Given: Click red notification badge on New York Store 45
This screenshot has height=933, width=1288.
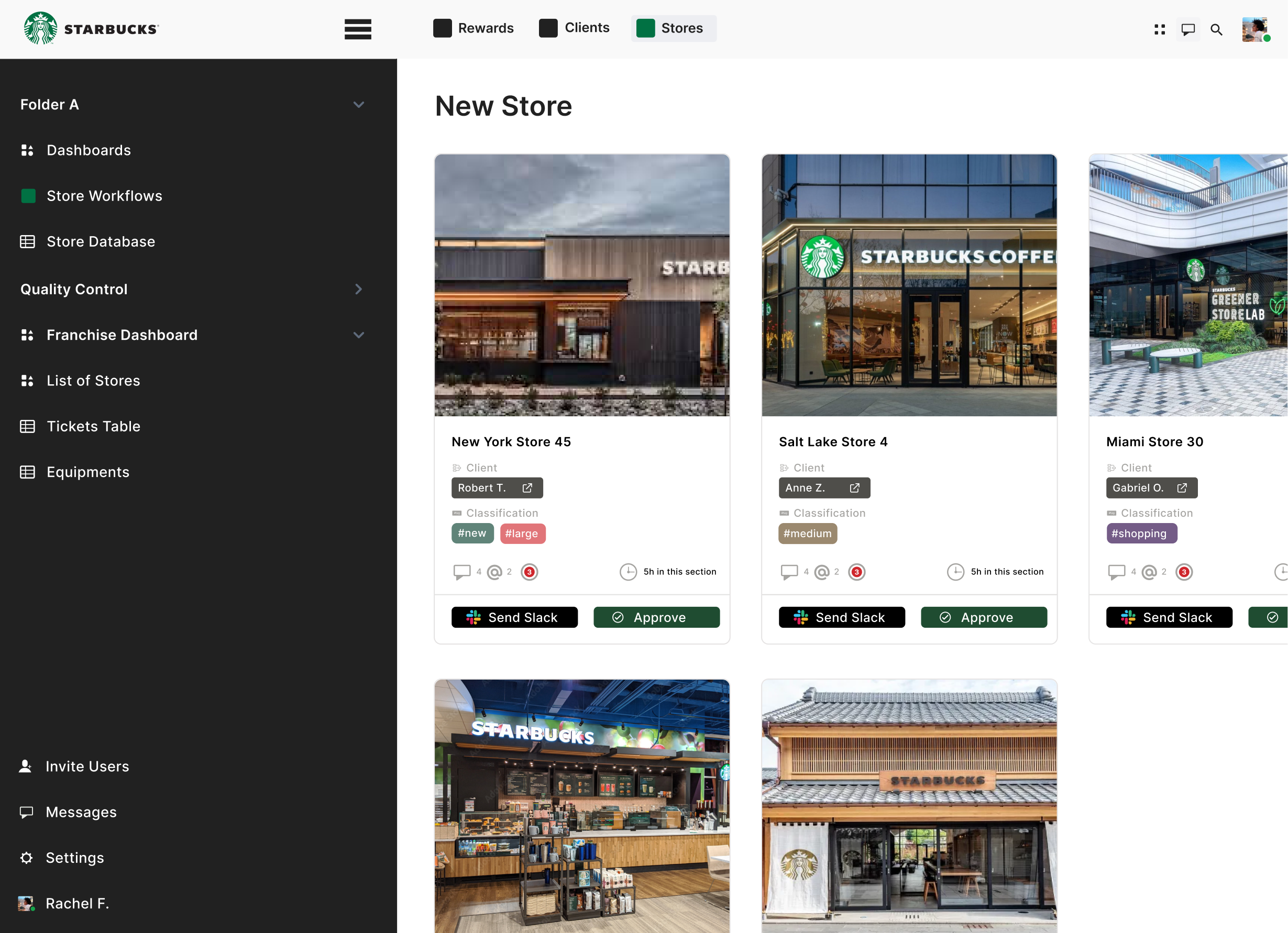Looking at the screenshot, I should pos(529,572).
